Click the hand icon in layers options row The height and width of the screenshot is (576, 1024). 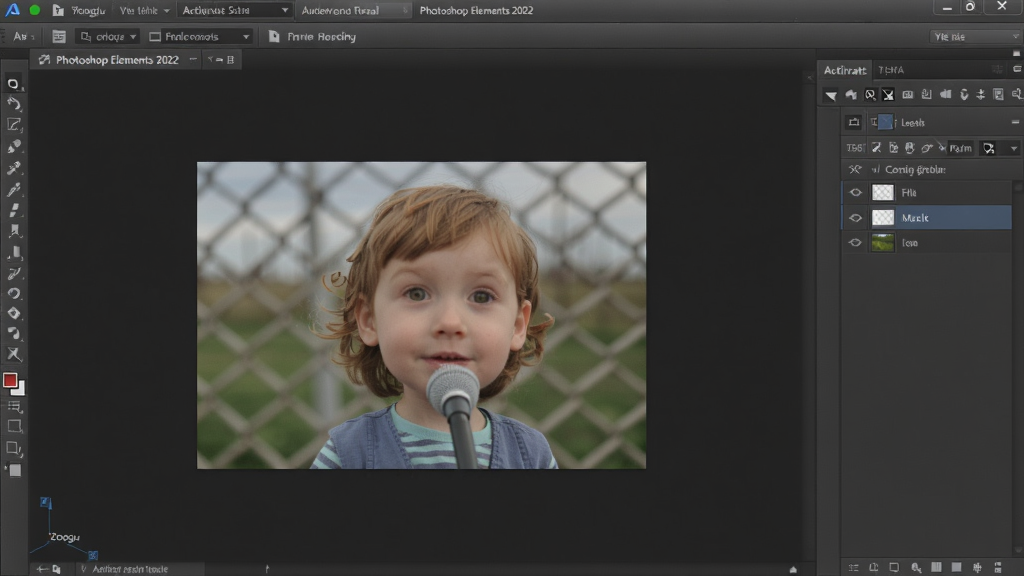(x=910, y=148)
